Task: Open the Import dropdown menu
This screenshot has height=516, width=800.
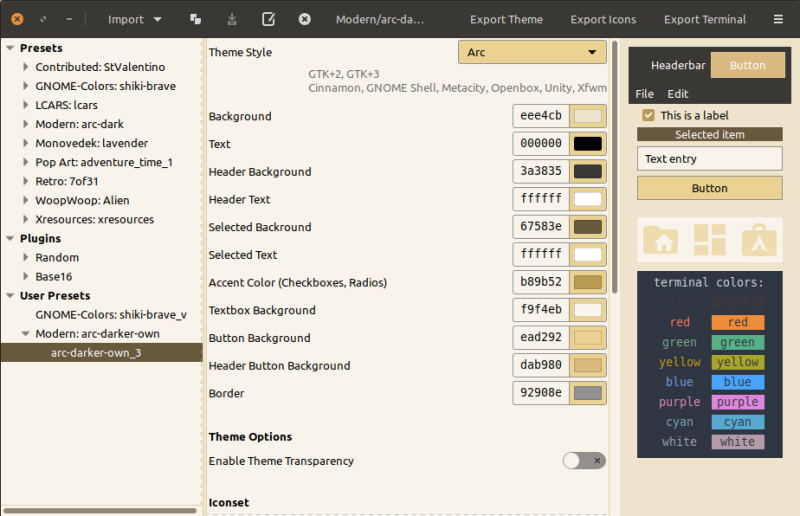Action: click(135, 19)
